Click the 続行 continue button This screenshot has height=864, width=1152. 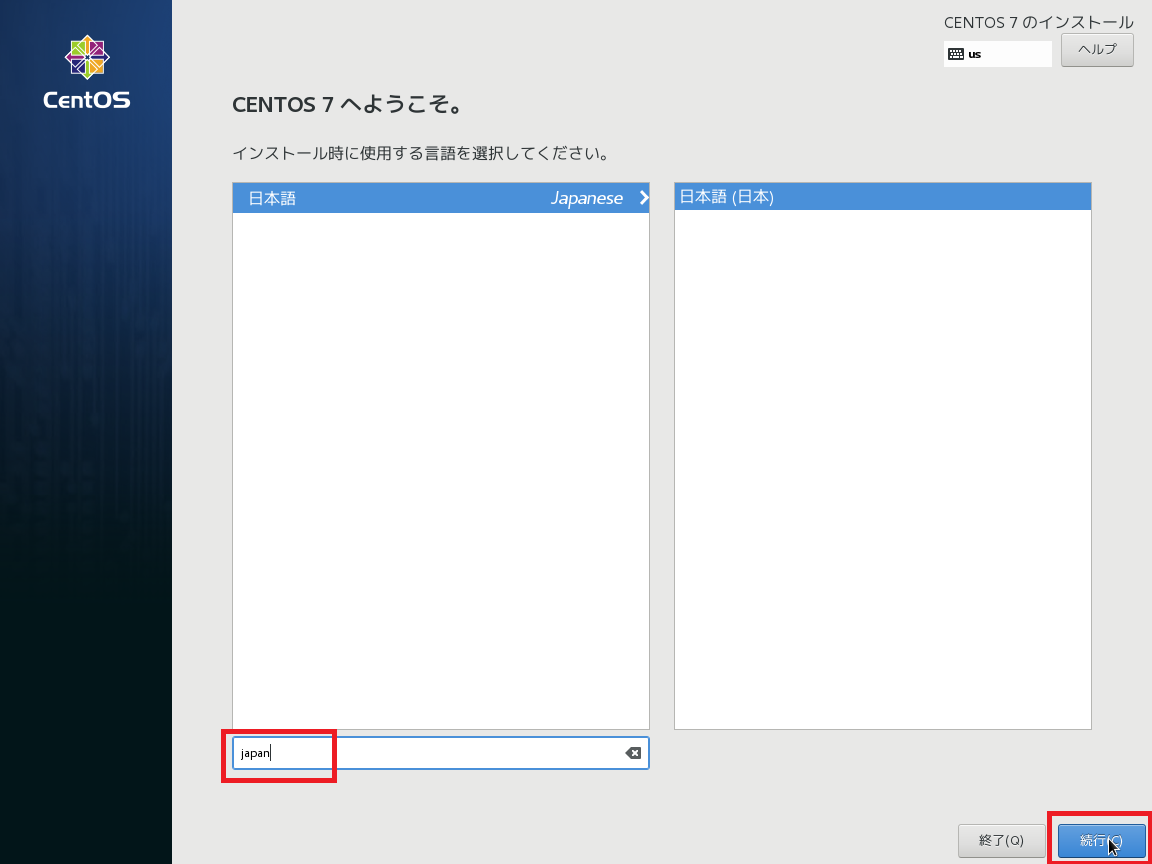pos(1101,840)
